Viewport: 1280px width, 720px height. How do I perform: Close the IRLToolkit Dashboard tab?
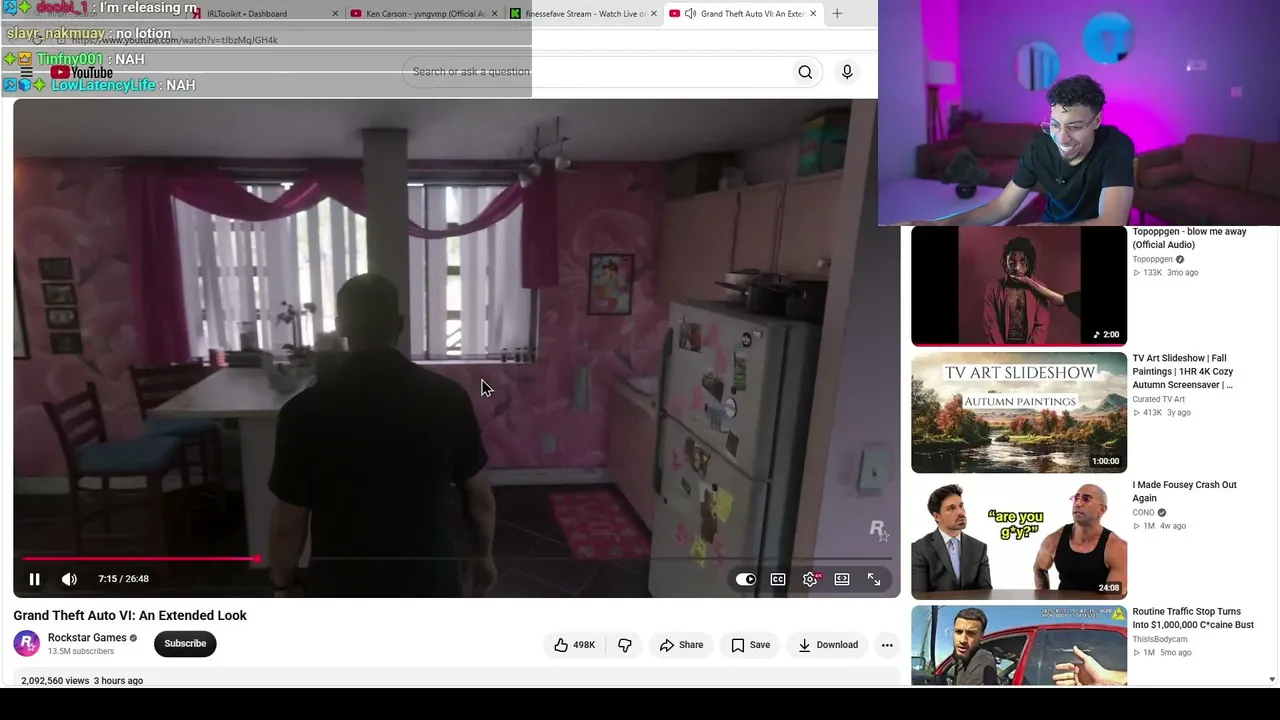(x=335, y=14)
